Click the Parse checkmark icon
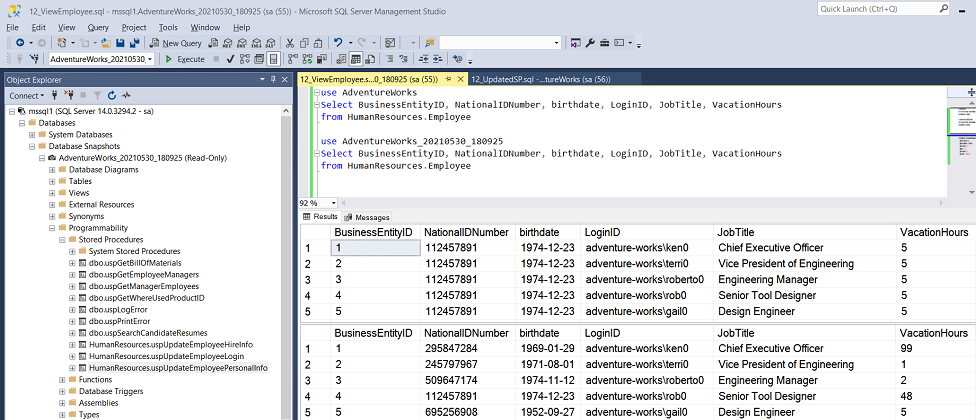 pos(230,59)
